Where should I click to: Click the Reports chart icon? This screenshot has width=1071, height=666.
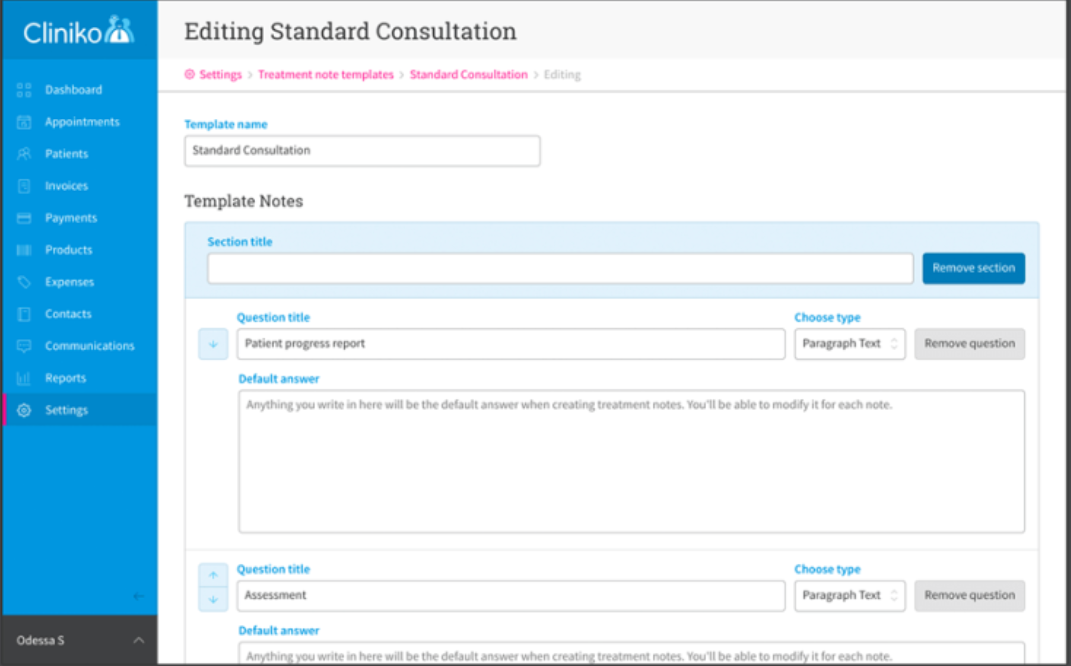(x=25, y=378)
